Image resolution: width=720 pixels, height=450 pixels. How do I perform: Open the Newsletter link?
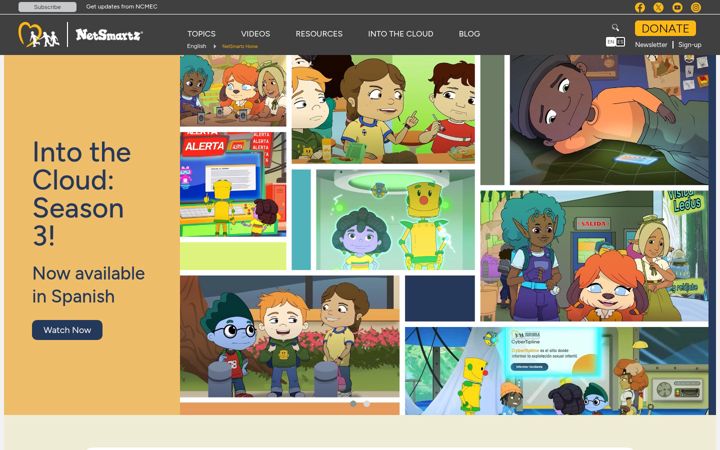[651, 45]
